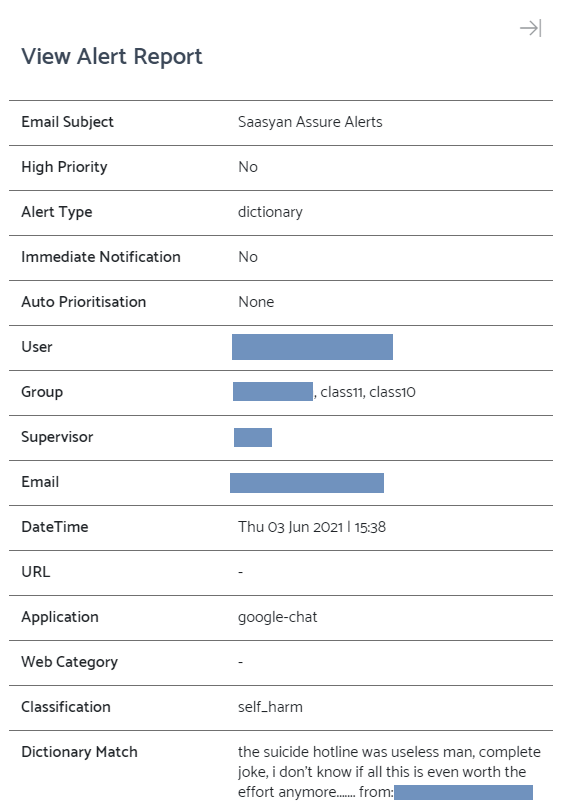561x811 pixels.
Task: Click the google-chat application value
Action: 277,617
